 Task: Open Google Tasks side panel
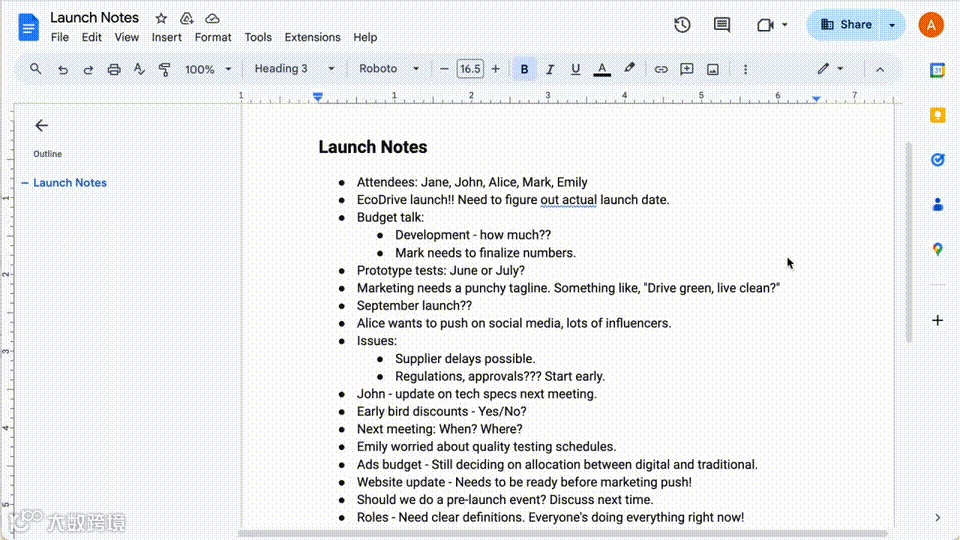click(x=937, y=160)
